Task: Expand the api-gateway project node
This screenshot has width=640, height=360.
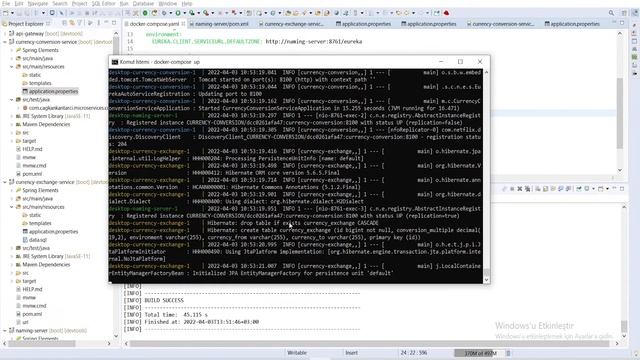Action: click(5, 33)
